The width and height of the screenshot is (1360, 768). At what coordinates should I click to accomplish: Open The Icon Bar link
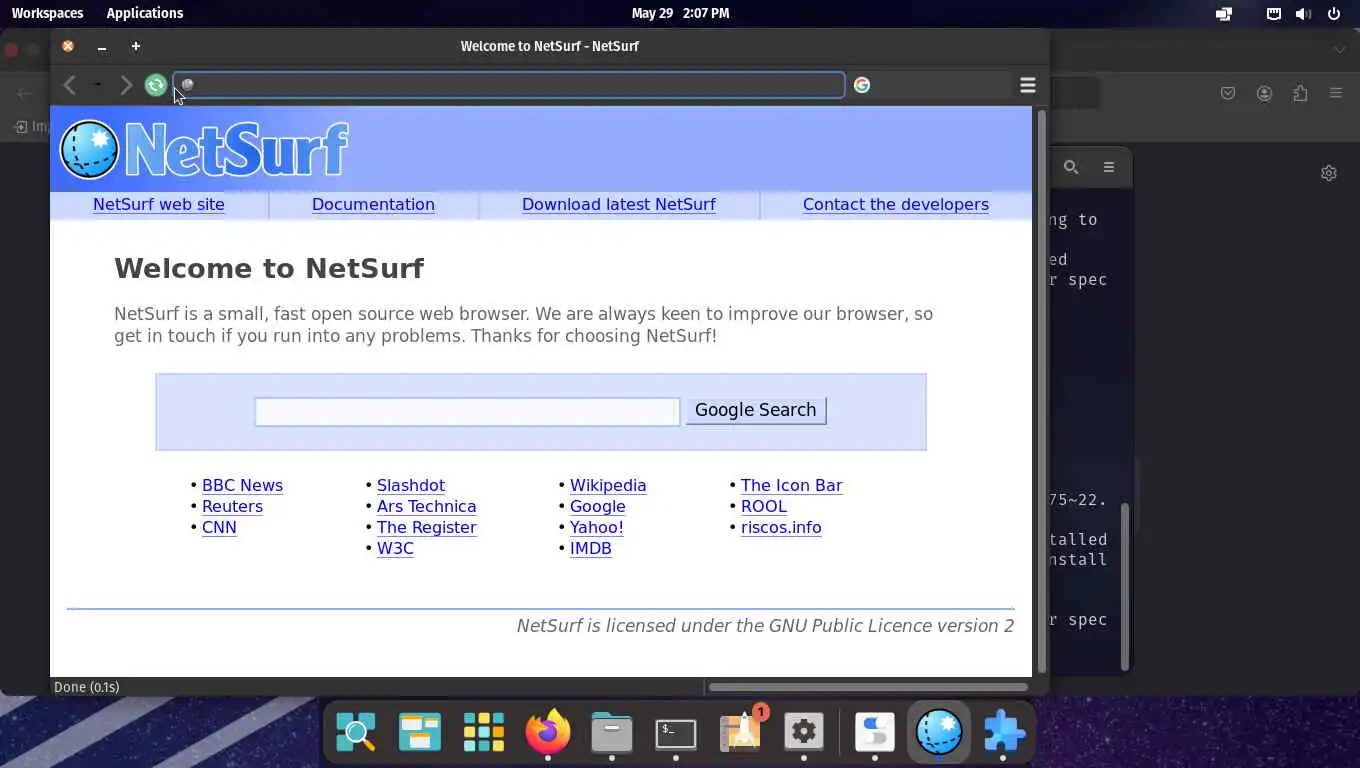point(791,485)
